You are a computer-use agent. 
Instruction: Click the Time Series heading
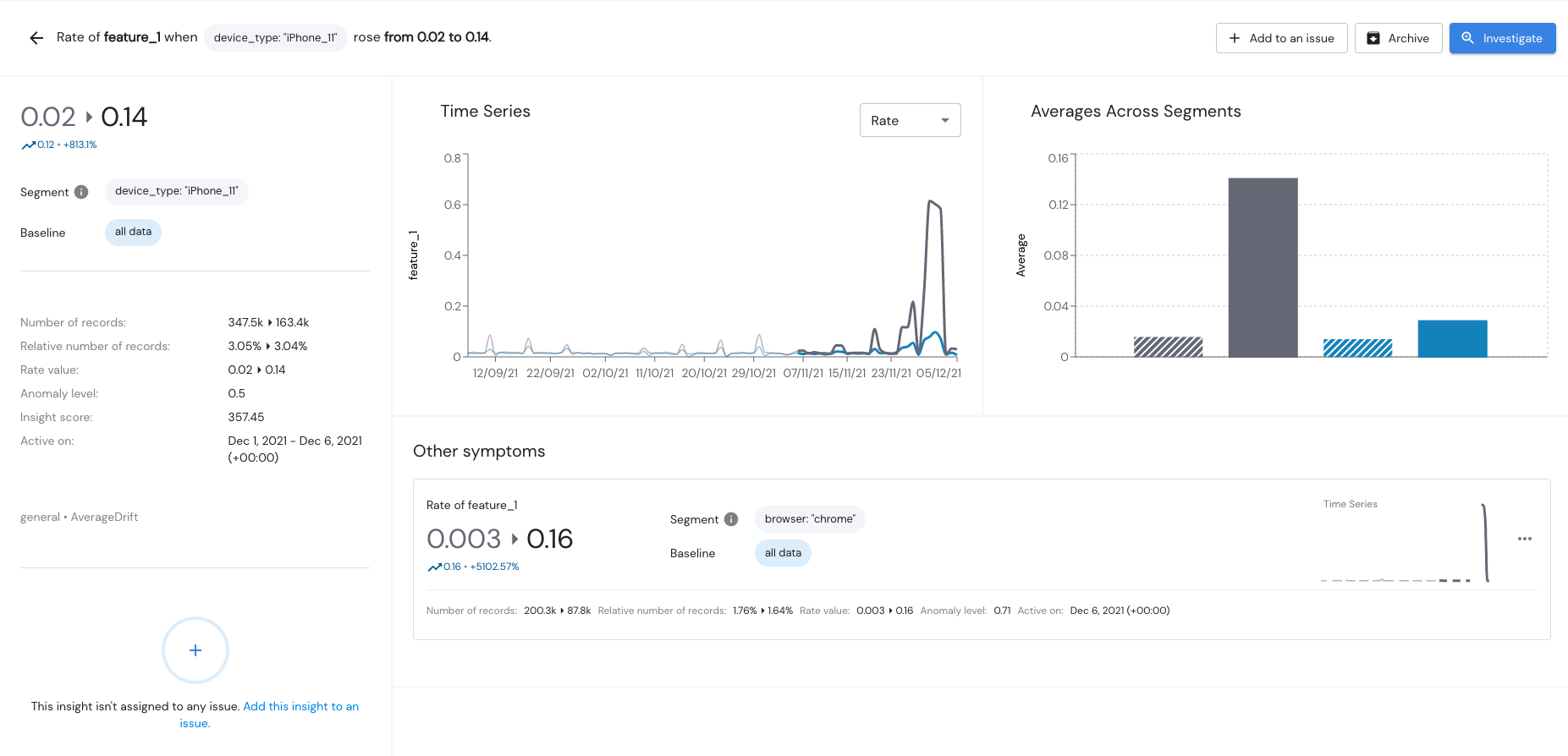(x=485, y=111)
